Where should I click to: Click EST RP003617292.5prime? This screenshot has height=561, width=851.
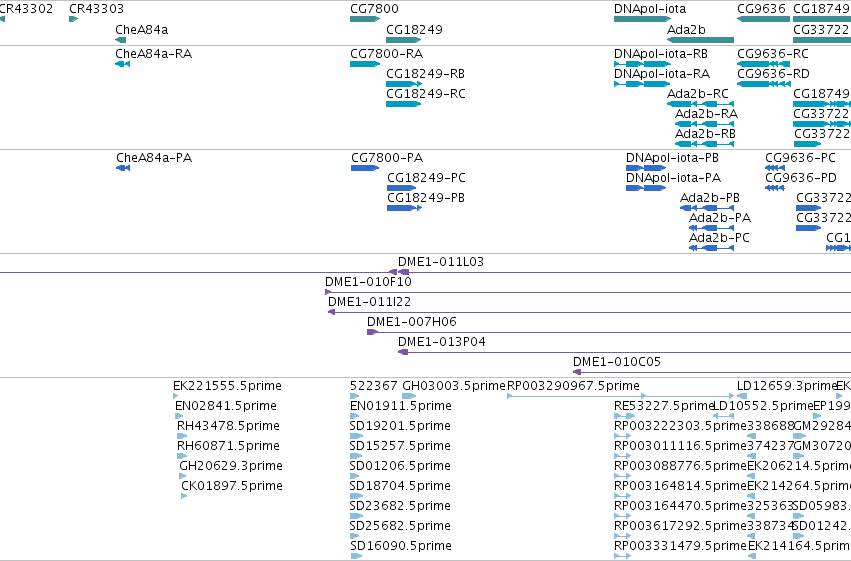coord(681,526)
